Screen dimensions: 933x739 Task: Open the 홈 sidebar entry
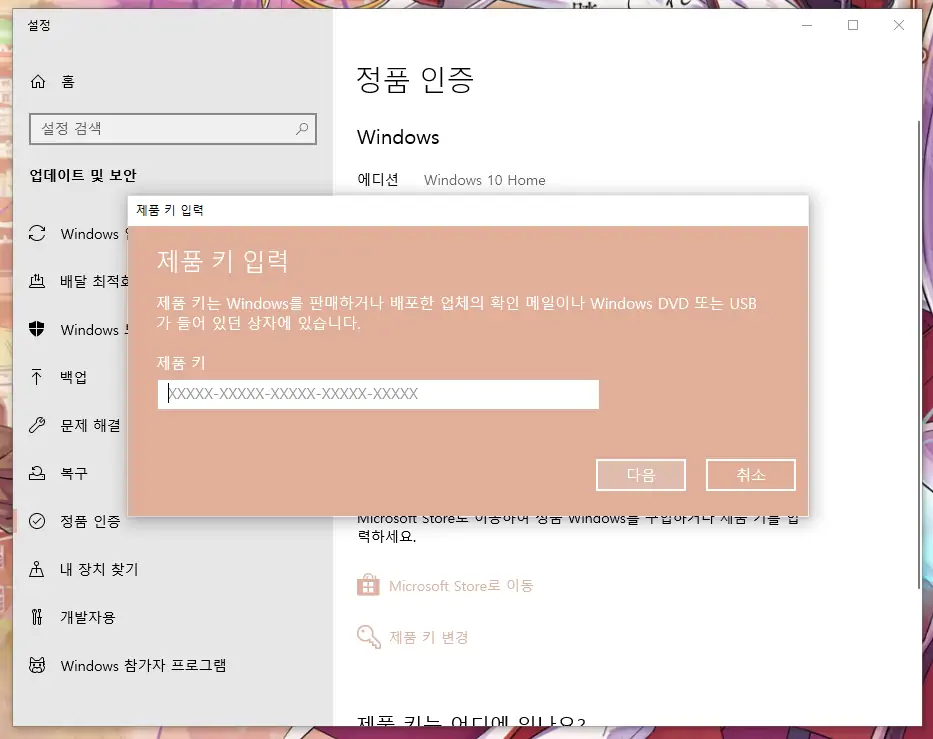click(x=68, y=82)
